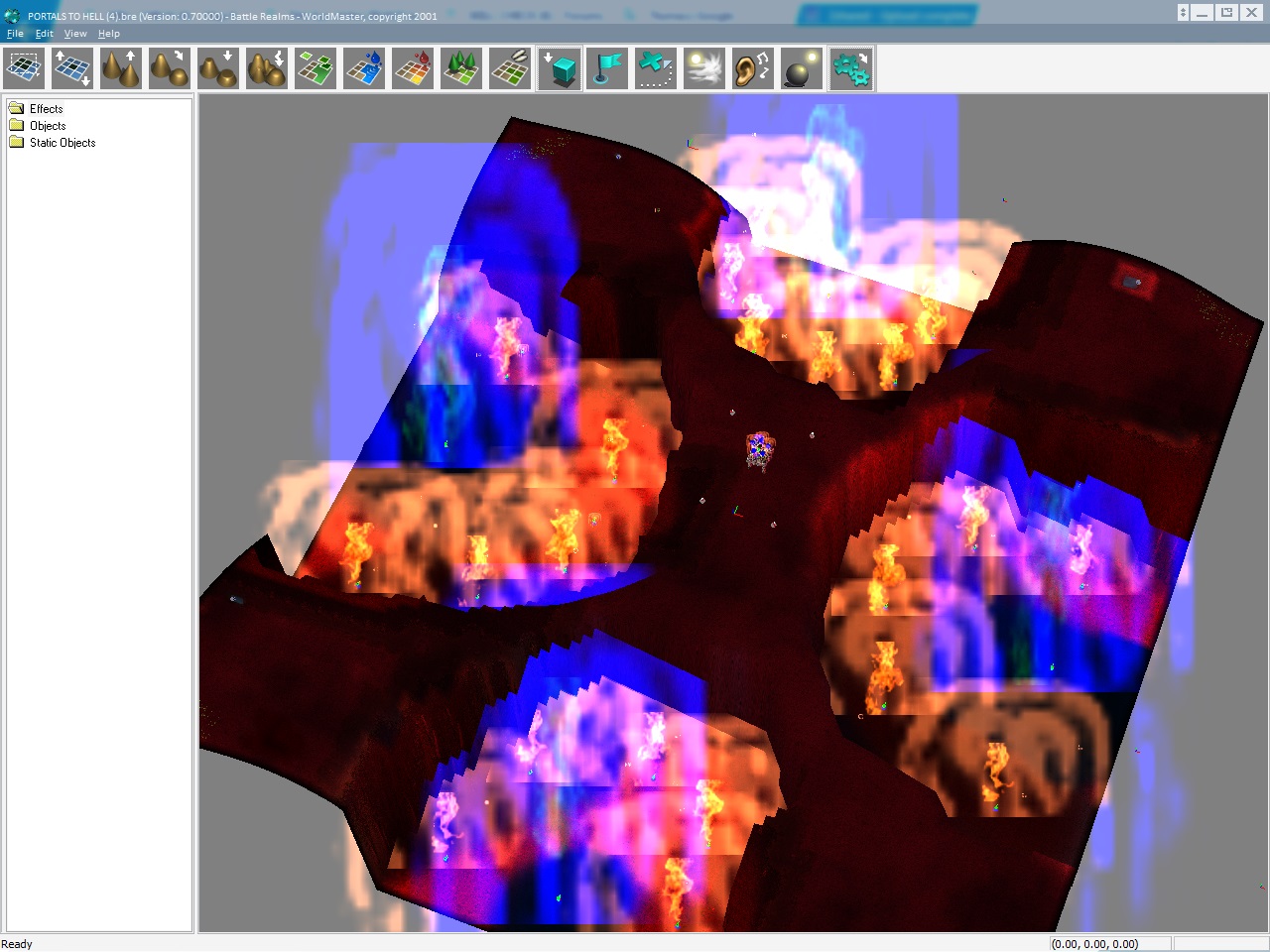
Task: Select the lighting sphere tool
Action: click(x=802, y=69)
